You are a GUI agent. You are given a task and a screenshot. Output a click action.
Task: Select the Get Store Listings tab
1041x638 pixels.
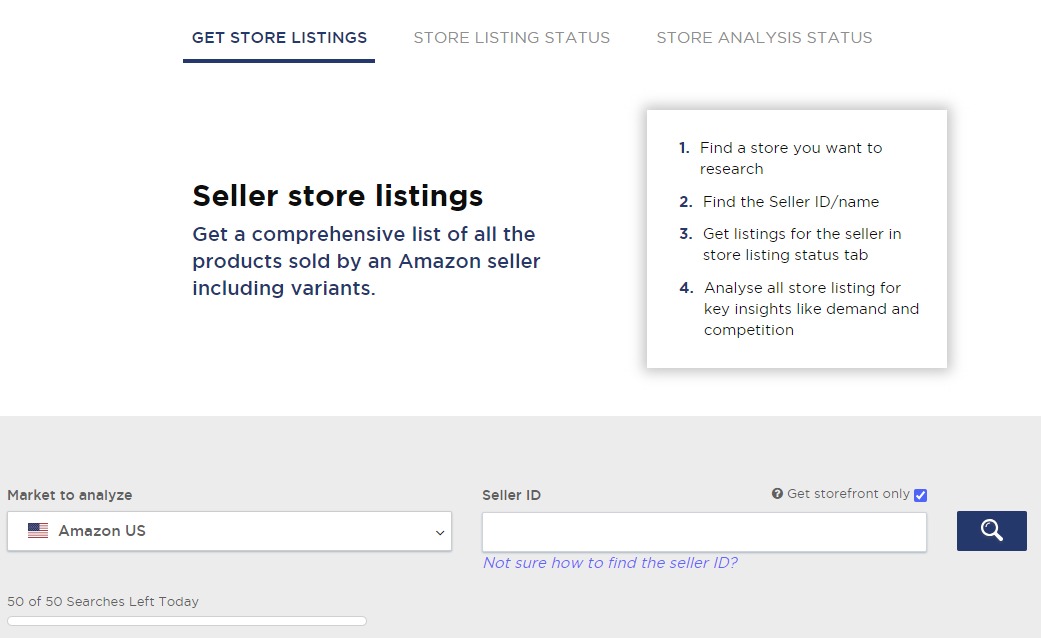pos(279,37)
